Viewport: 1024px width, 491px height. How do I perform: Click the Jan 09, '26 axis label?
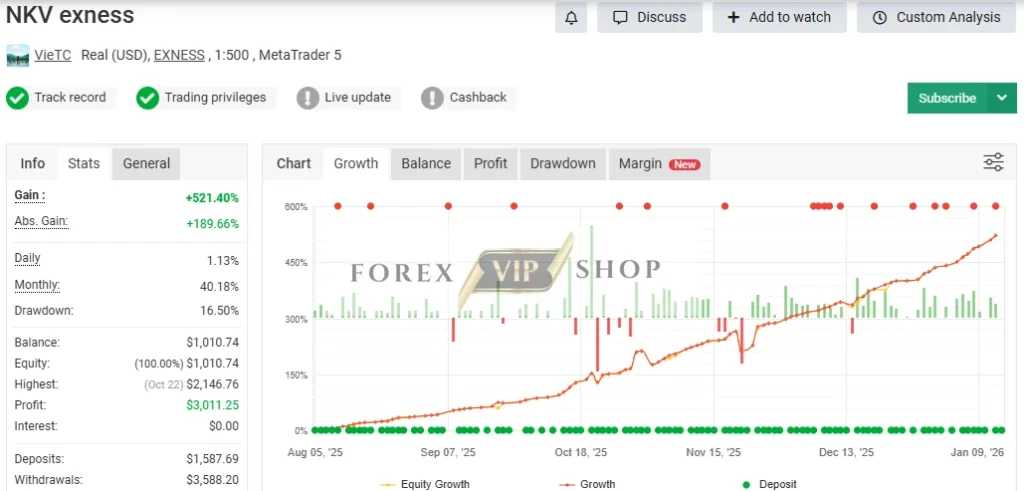point(977,452)
